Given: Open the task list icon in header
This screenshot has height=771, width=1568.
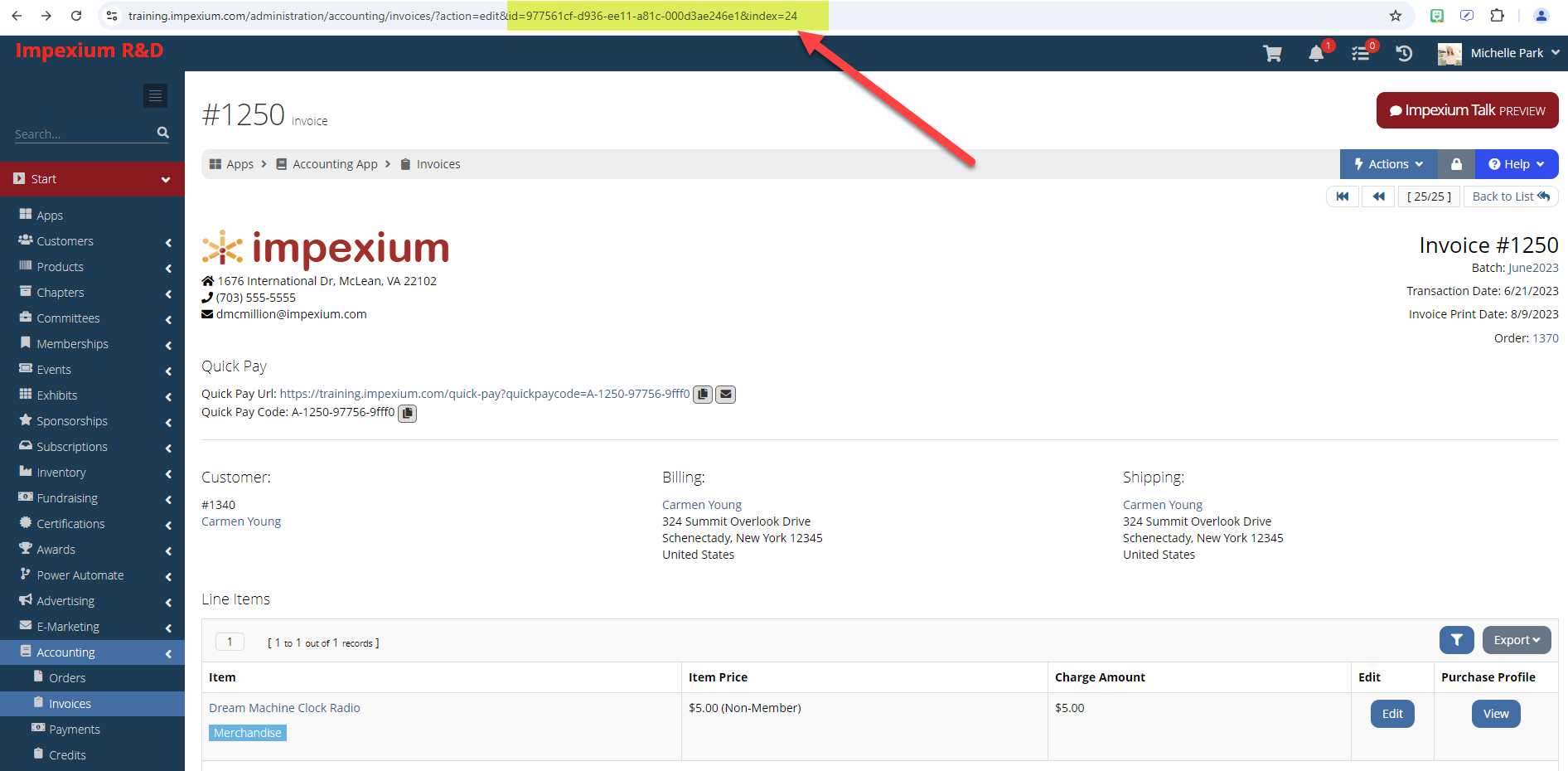Looking at the screenshot, I should (1360, 54).
